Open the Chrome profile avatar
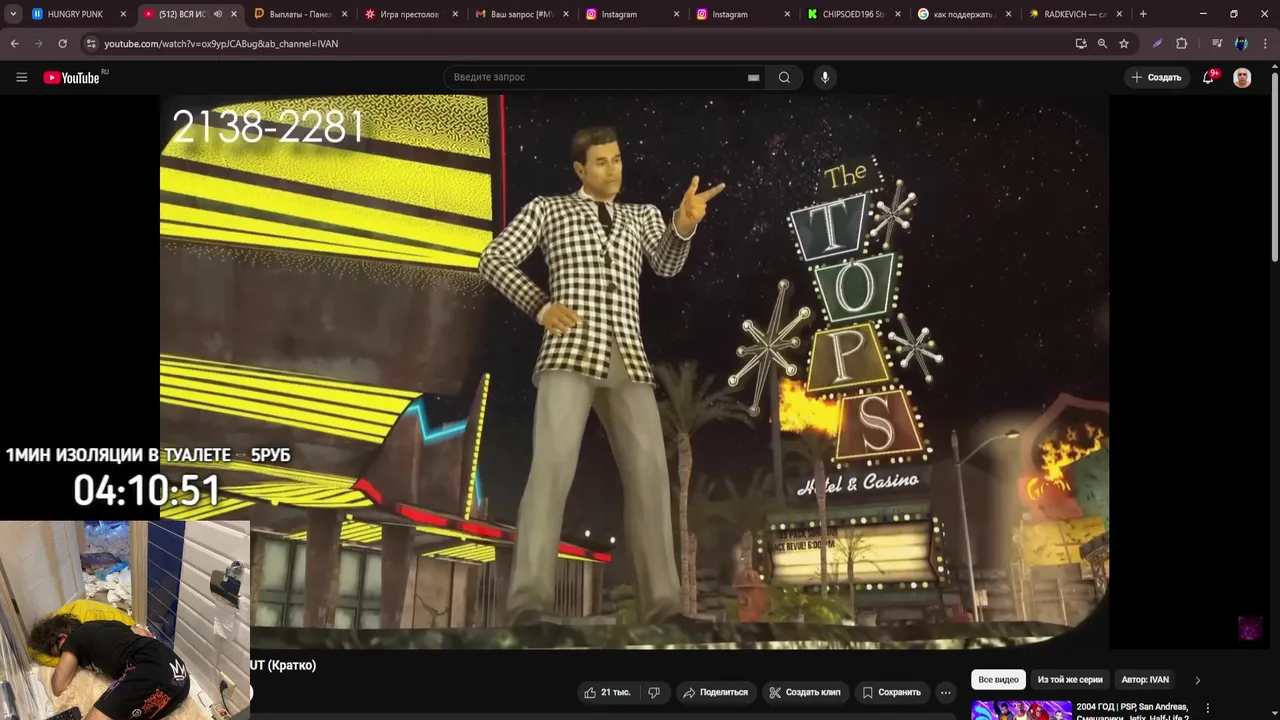Screen dimensions: 1280x720 pos(1241,44)
